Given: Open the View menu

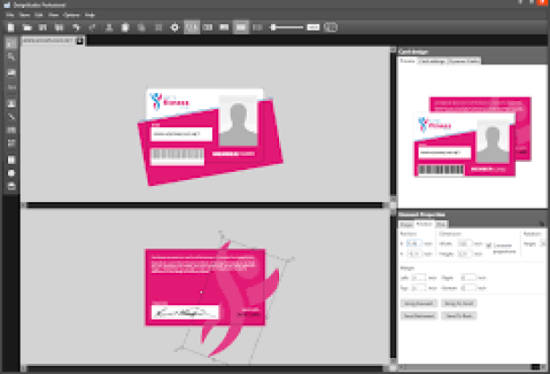Looking at the screenshot, I should 53,15.
